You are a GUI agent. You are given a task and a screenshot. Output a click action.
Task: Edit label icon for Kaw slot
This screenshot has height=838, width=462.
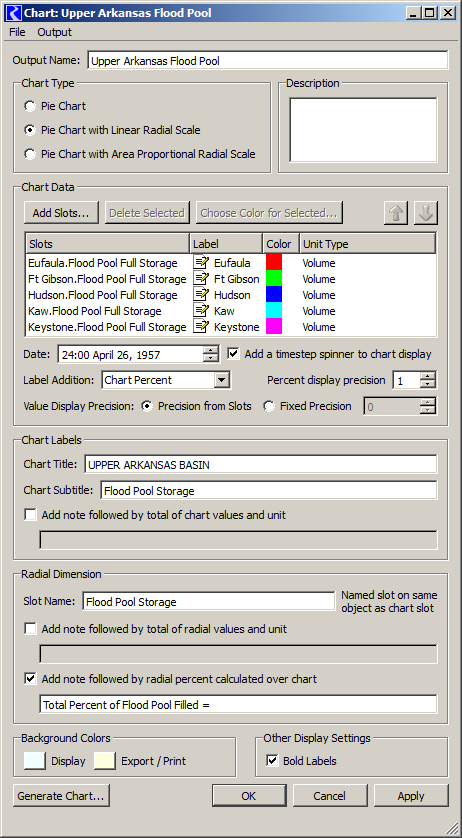coord(201,311)
